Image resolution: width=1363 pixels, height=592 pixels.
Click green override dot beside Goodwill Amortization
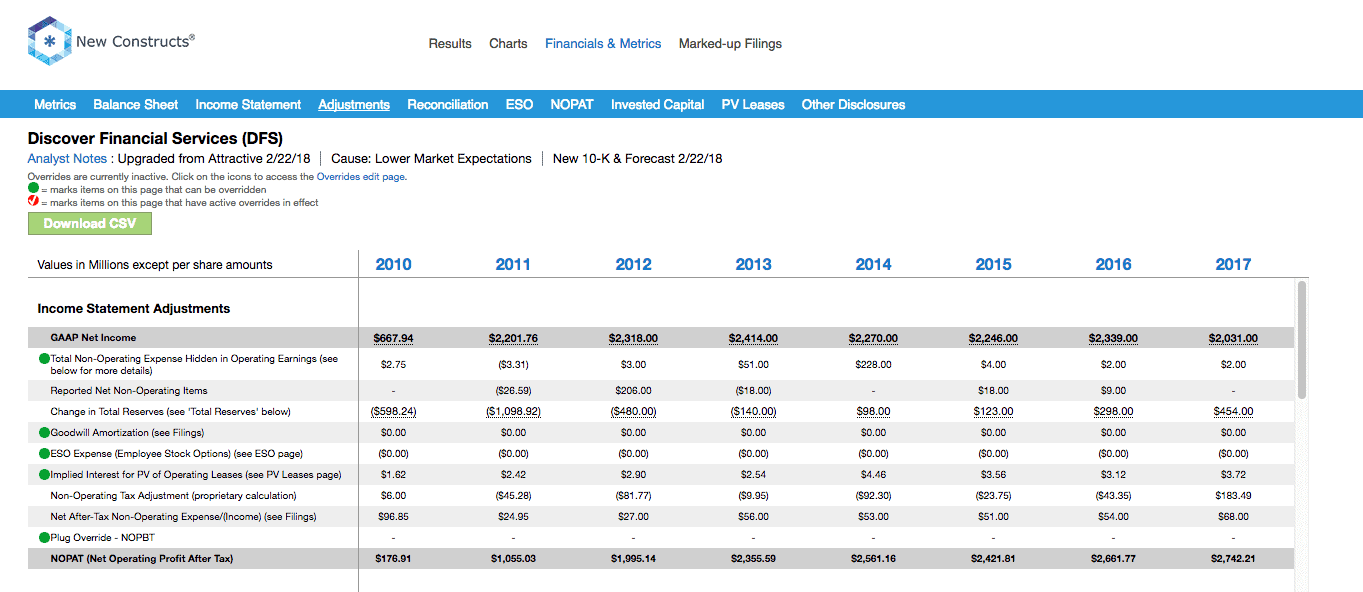pos(44,433)
